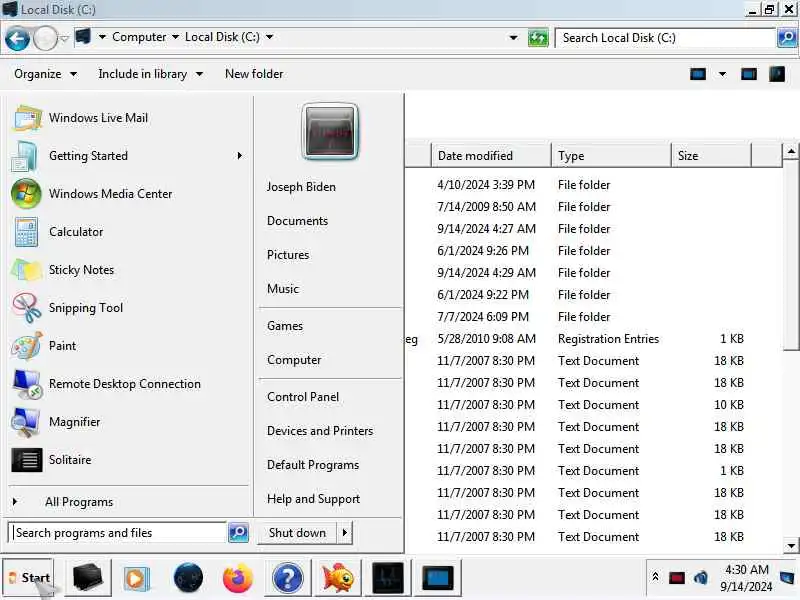Open Computer from Start menu
This screenshot has width=800, height=600.
tap(294, 360)
